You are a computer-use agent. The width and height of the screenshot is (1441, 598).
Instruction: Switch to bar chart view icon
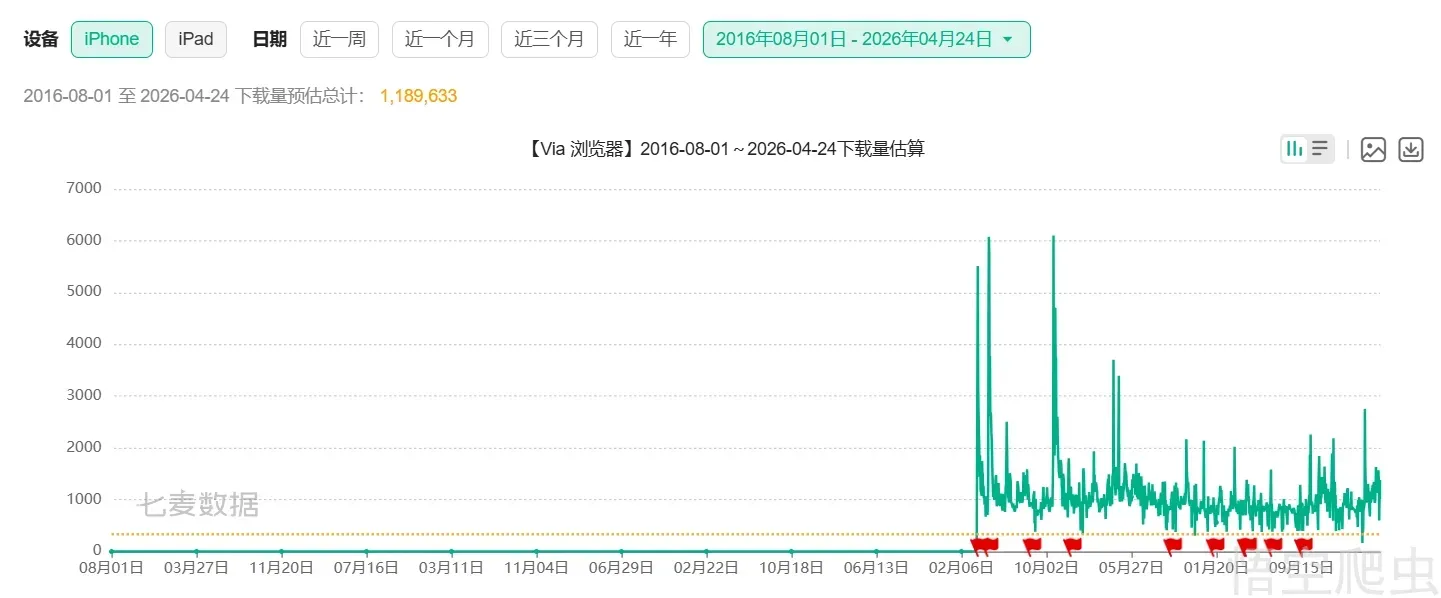tap(1295, 149)
